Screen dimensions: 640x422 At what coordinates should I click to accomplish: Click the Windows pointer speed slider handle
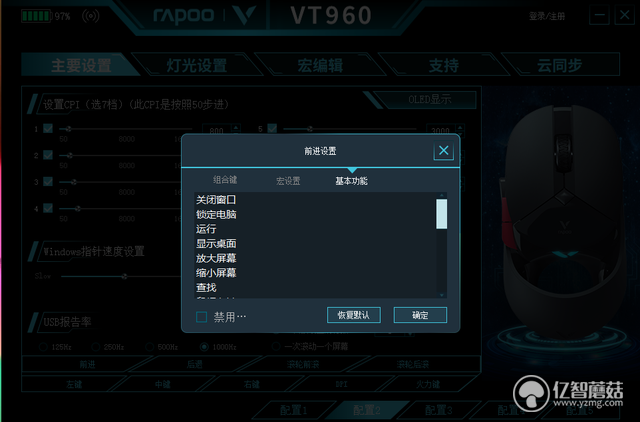click(x=124, y=276)
